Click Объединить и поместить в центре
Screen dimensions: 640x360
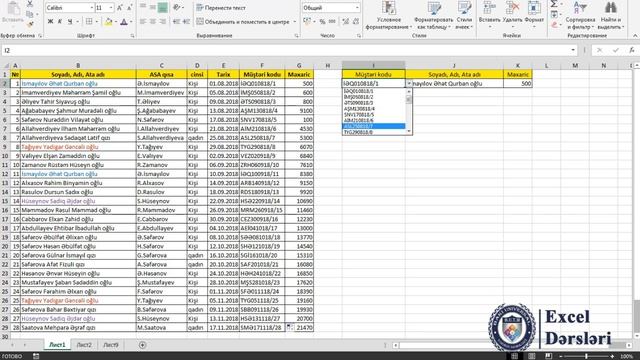point(243,22)
